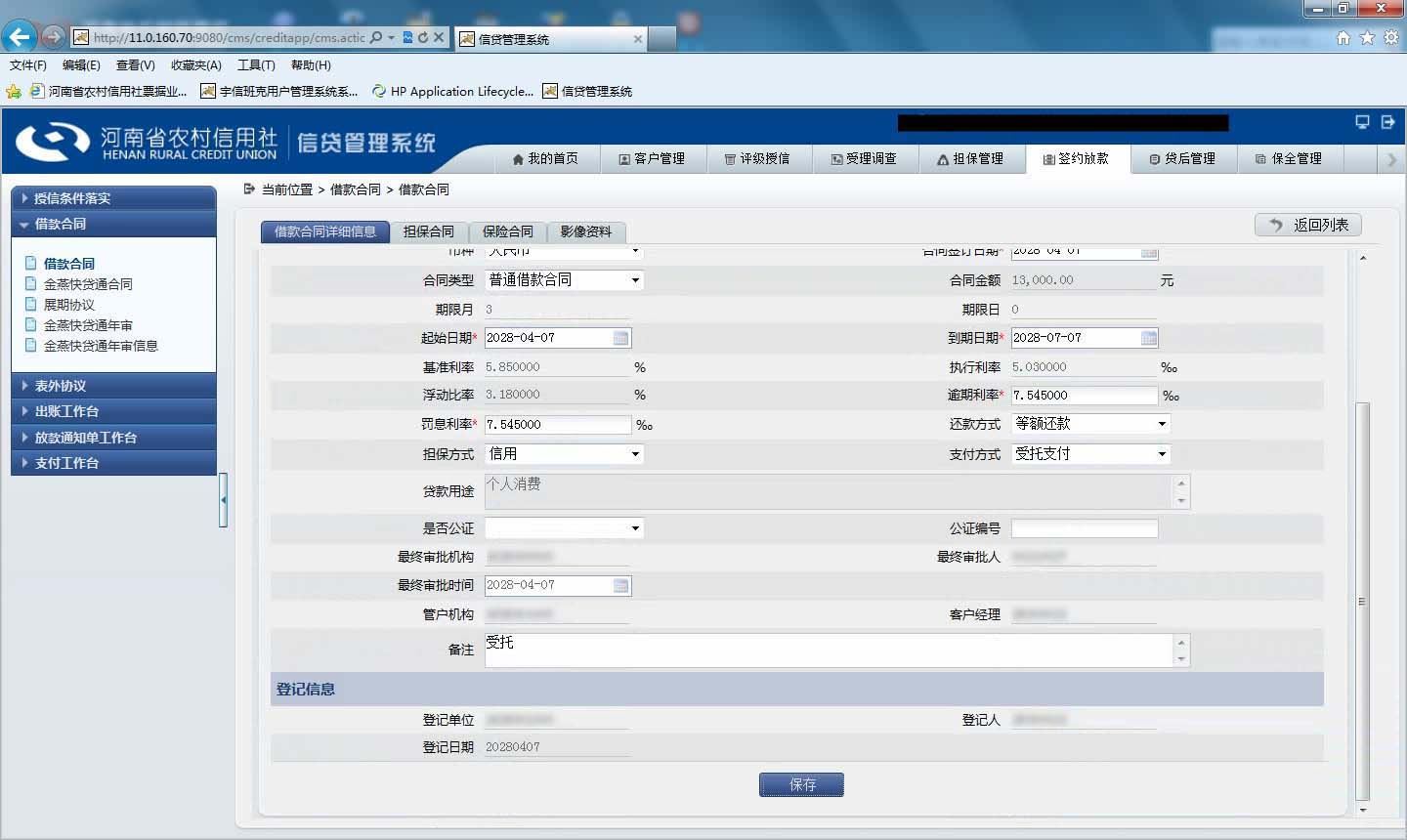Expand the 表外协议 sidebar section
Screen dimensions: 1407x840
click(x=113, y=386)
